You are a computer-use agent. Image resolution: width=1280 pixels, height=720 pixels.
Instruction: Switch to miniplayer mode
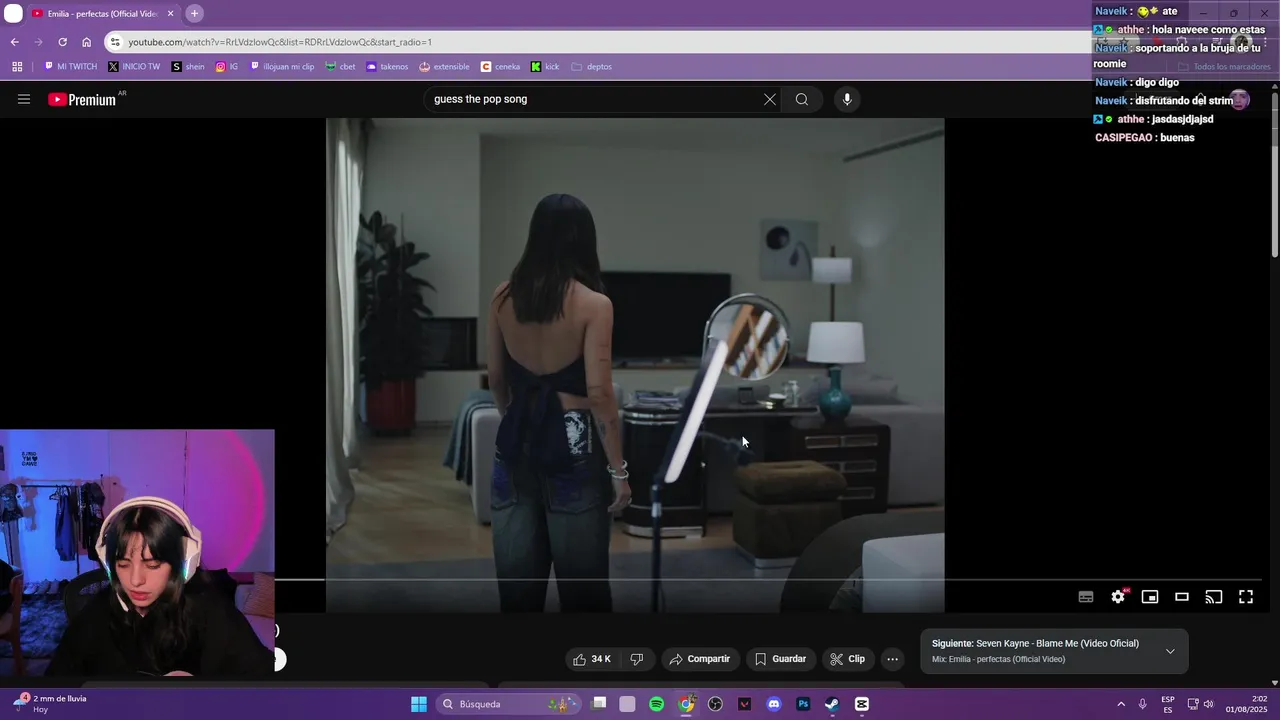tap(1150, 597)
